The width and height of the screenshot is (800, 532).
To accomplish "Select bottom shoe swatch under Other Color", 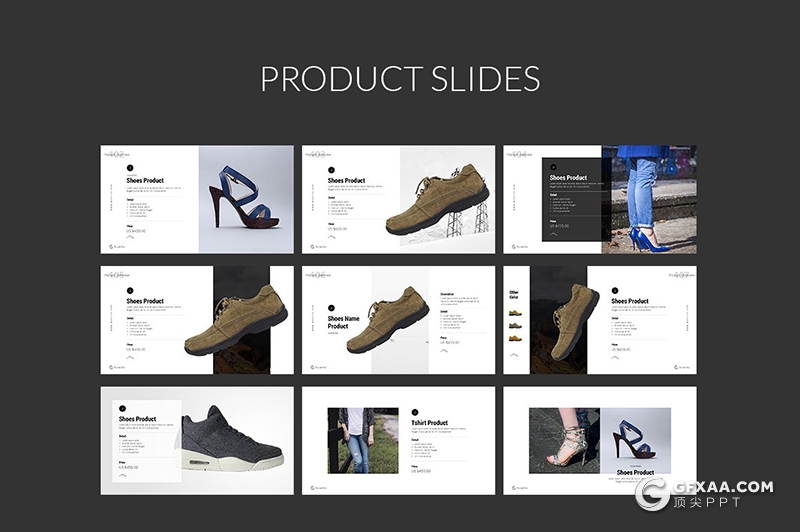I will coord(515,338).
